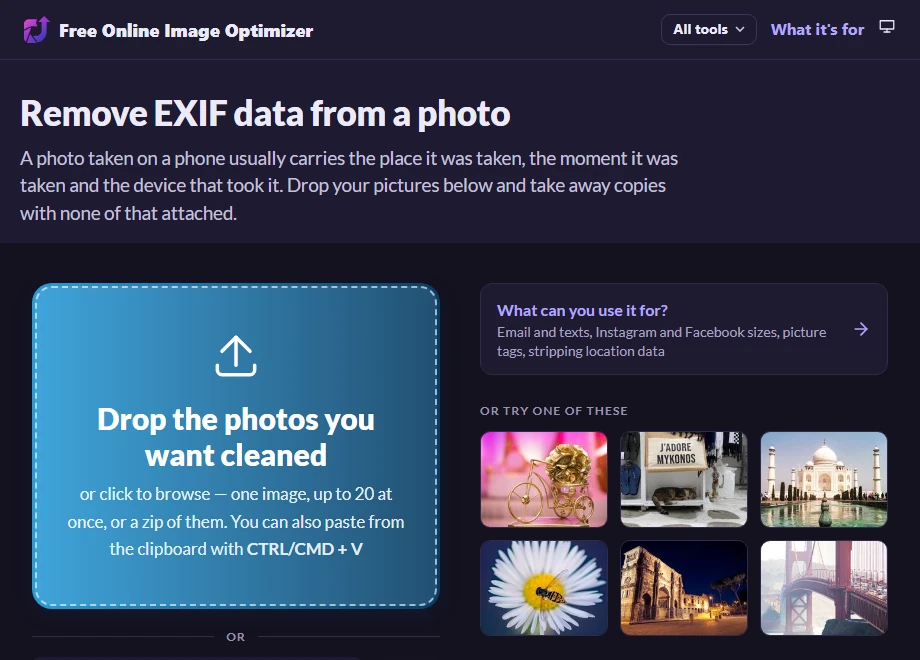Image resolution: width=920 pixels, height=660 pixels.
Task: Select the daisy flower sample image
Action: click(x=544, y=588)
